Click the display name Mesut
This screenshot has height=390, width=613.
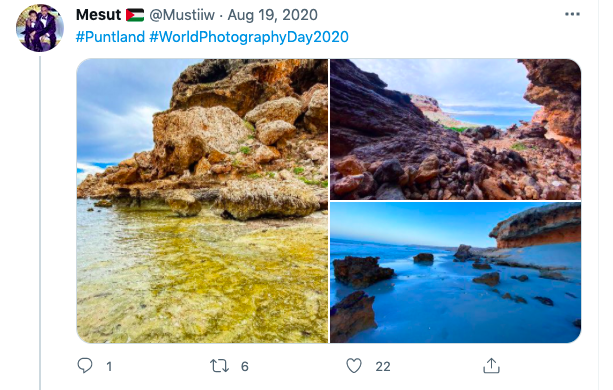tap(99, 15)
